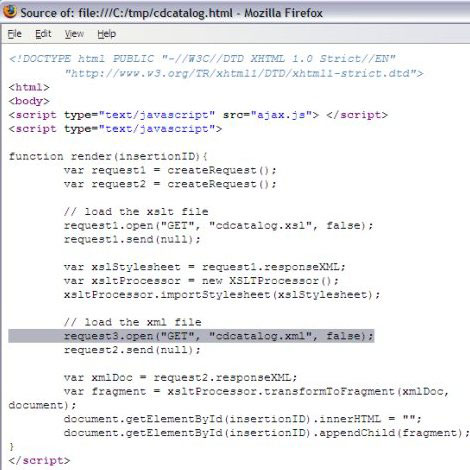The width and height of the screenshot is (470, 470).
Task: Click the ajax.js script source line
Action: click(198, 115)
